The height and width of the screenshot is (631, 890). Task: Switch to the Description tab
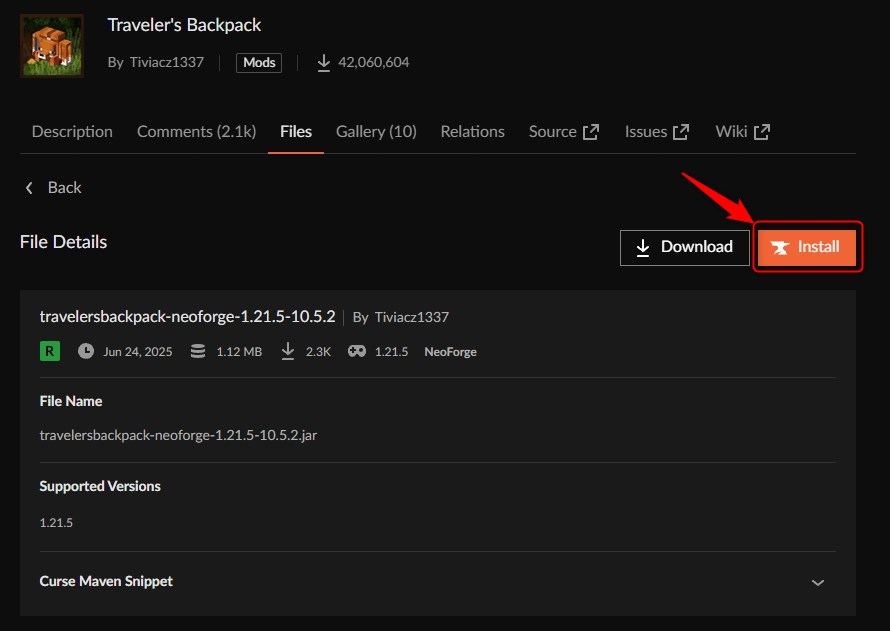tap(72, 132)
